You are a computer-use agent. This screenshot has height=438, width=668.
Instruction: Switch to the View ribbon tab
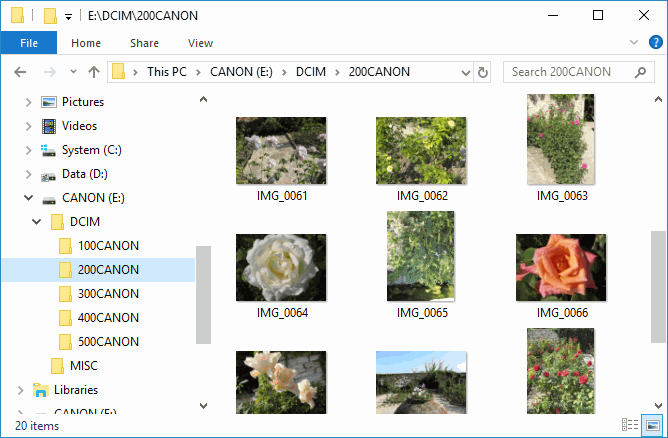click(x=200, y=43)
